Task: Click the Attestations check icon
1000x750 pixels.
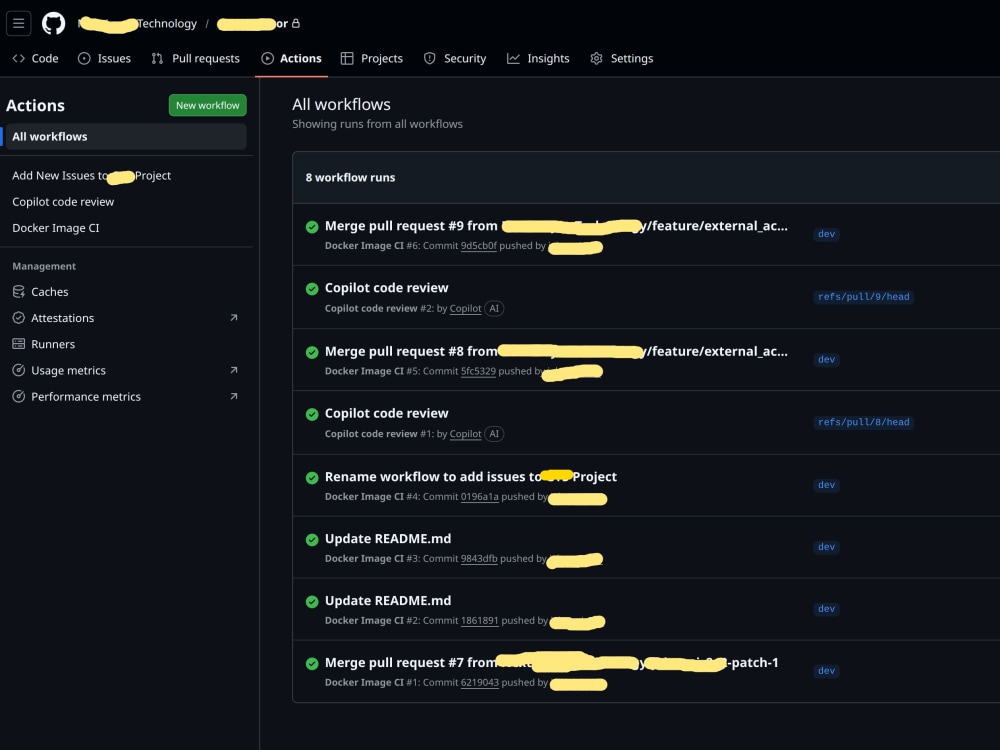Action: coord(18,318)
